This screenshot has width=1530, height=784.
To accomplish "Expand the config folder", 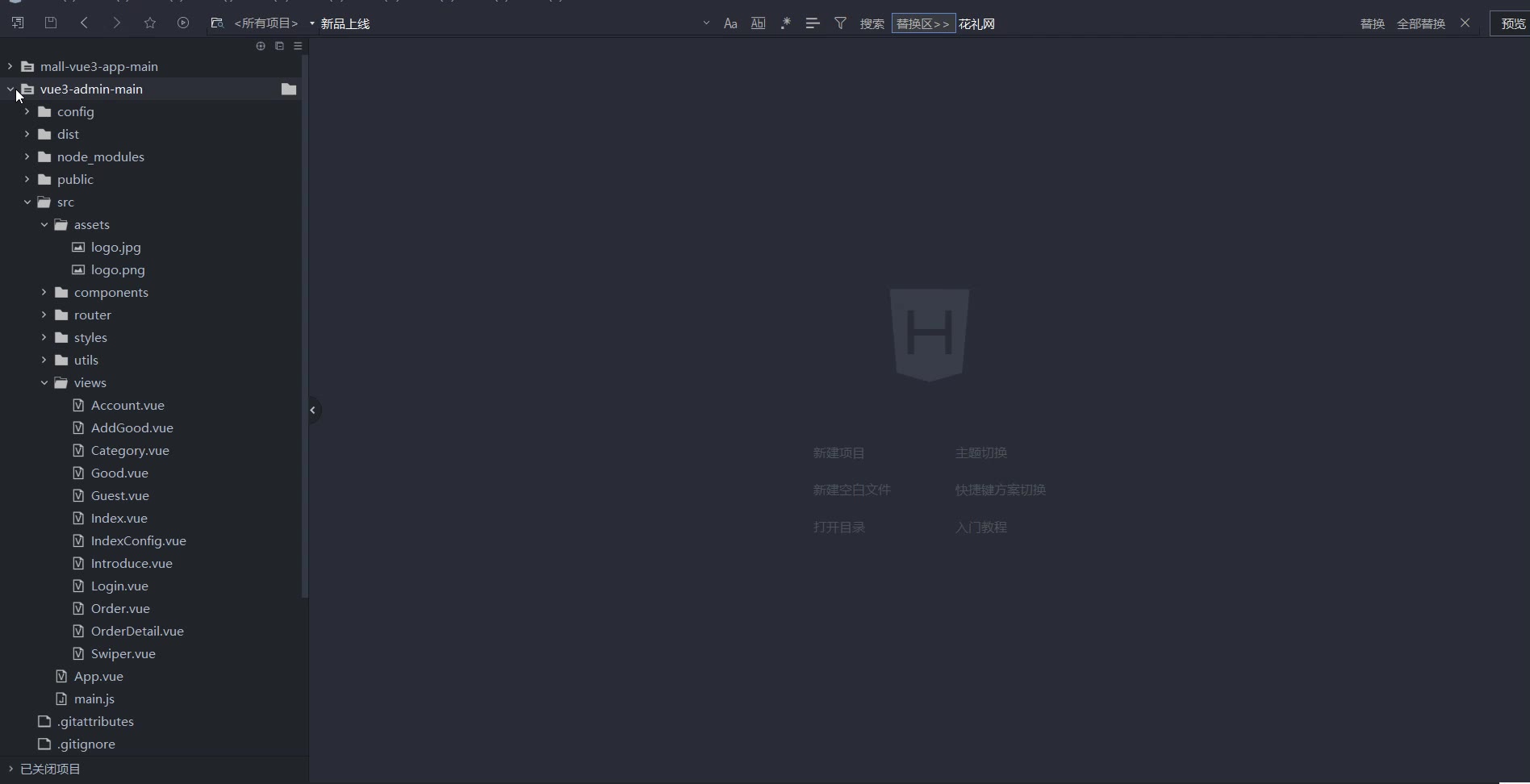I will pyautogui.click(x=27, y=111).
